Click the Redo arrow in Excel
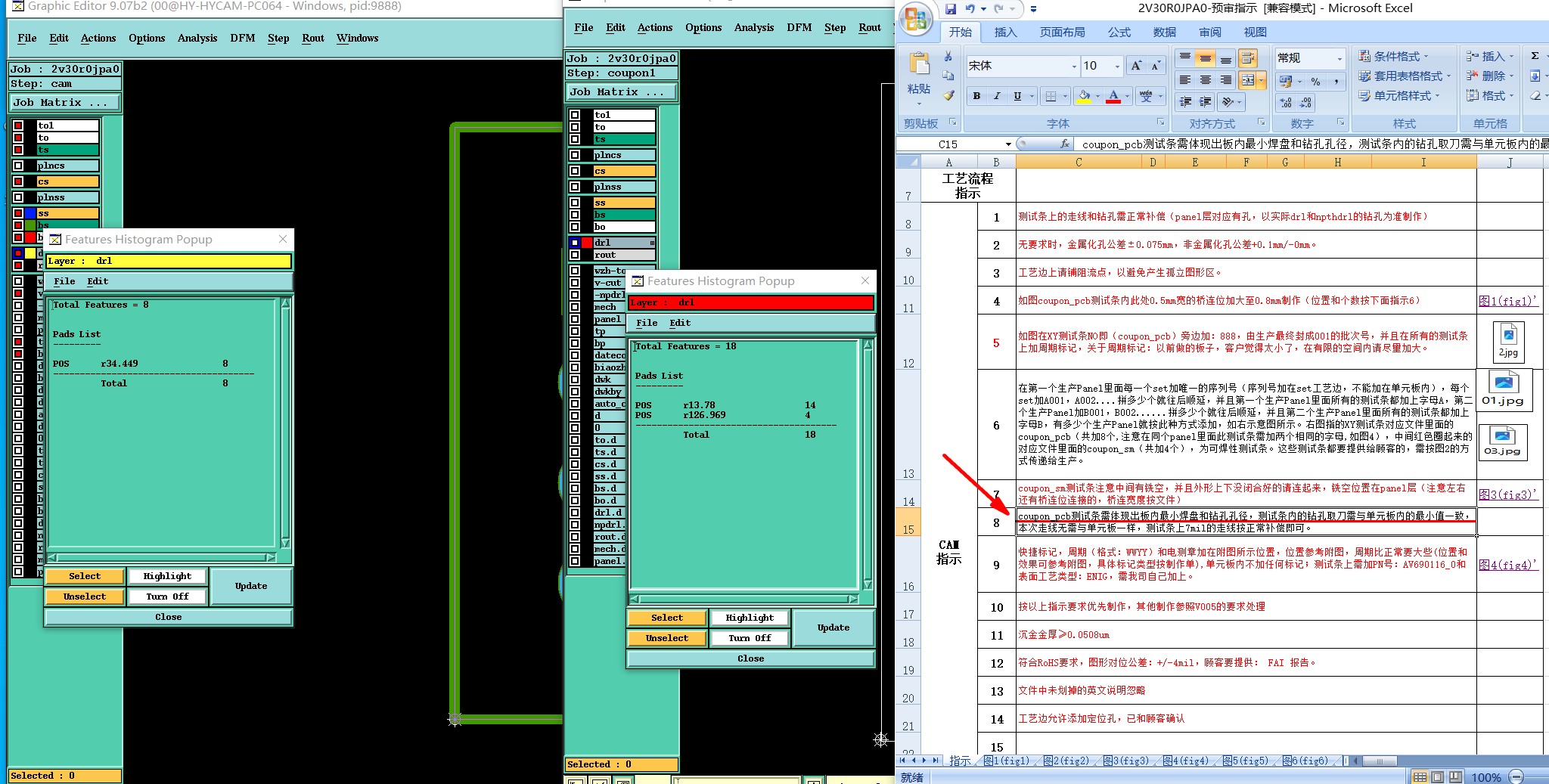The width and height of the screenshot is (1549, 784). tap(999, 9)
